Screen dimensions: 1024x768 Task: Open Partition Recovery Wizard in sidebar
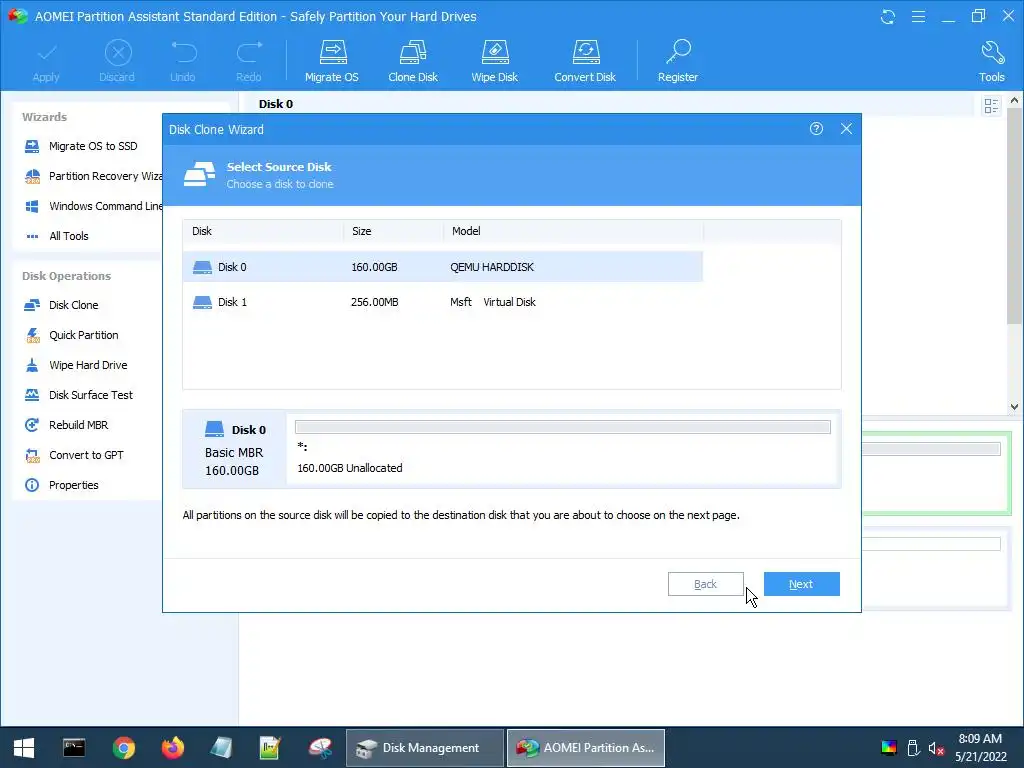point(93,176)
